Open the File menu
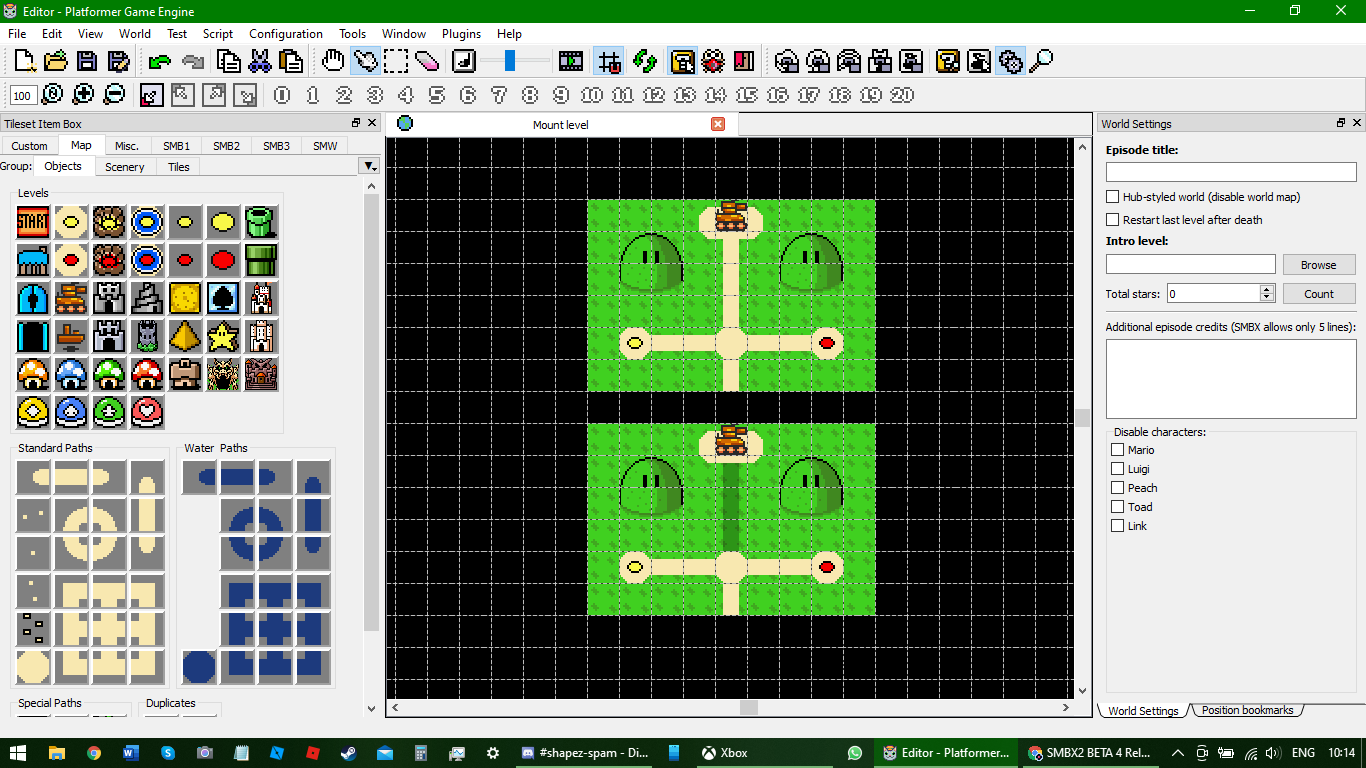Viewport: 1366px width, 768px height. [x=17, y=33]
